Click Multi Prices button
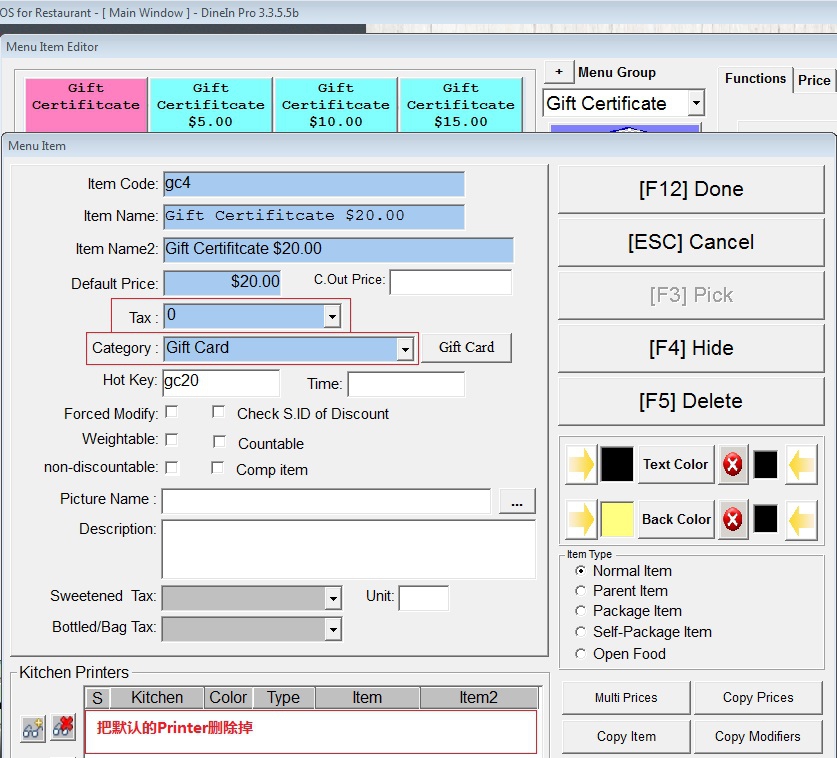 [x=626, y=698]
